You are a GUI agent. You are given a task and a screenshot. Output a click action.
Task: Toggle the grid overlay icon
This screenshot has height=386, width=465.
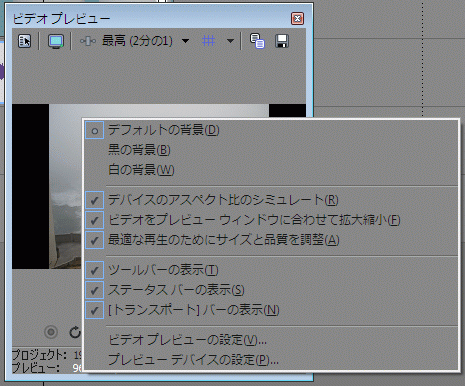click(208, 41)
